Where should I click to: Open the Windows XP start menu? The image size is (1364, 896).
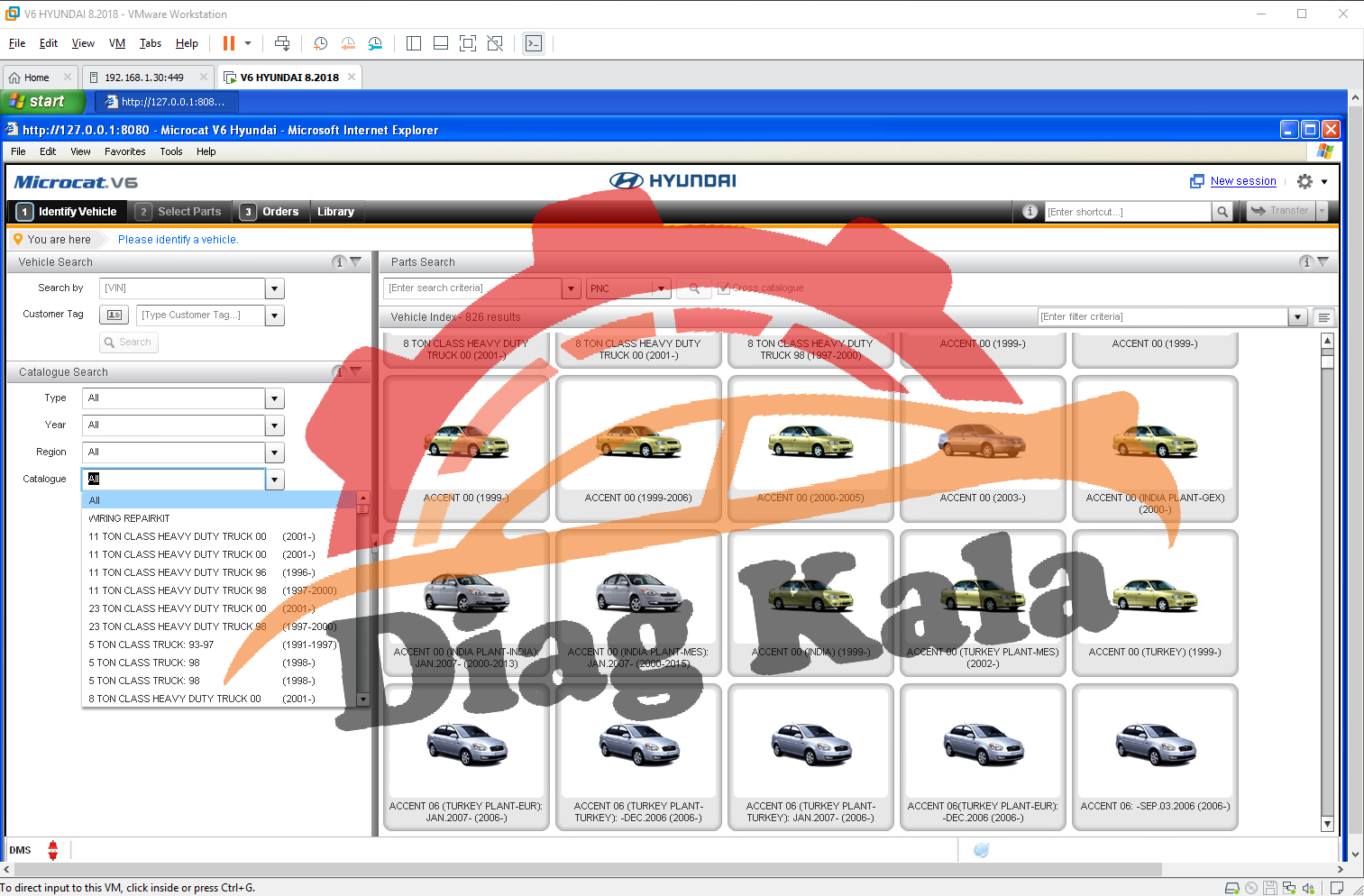[42, 102]
